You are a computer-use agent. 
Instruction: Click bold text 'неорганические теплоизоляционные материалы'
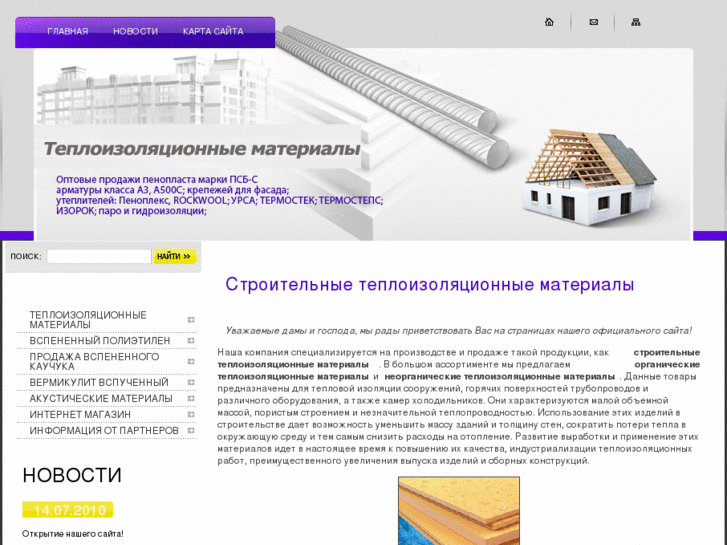click(x=500, y=377)
